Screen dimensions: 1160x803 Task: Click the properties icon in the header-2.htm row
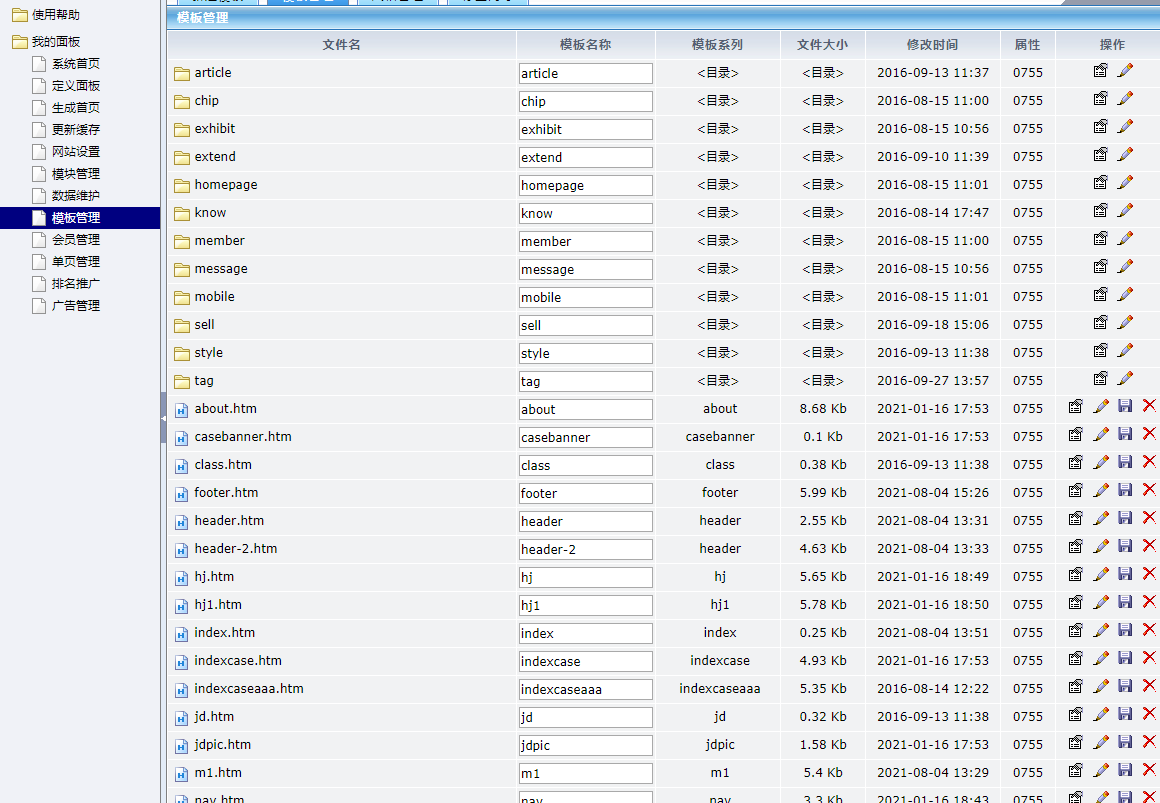coord(1075,546)
